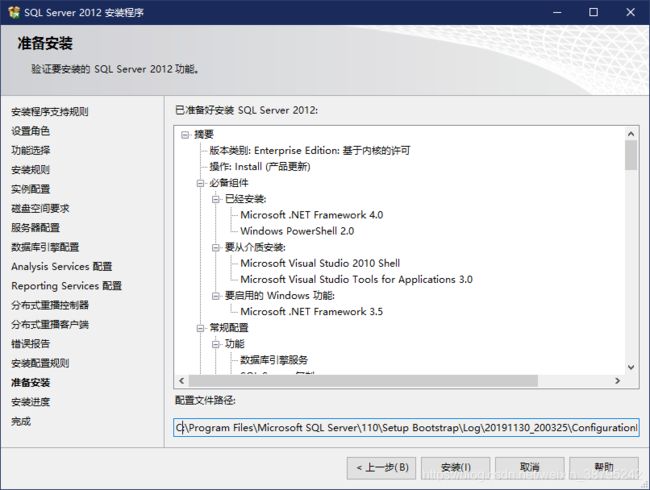Select 设置角色 step in sidebar
The height and width of the screenshot is (490, 650).
click(x=31, y=131)
